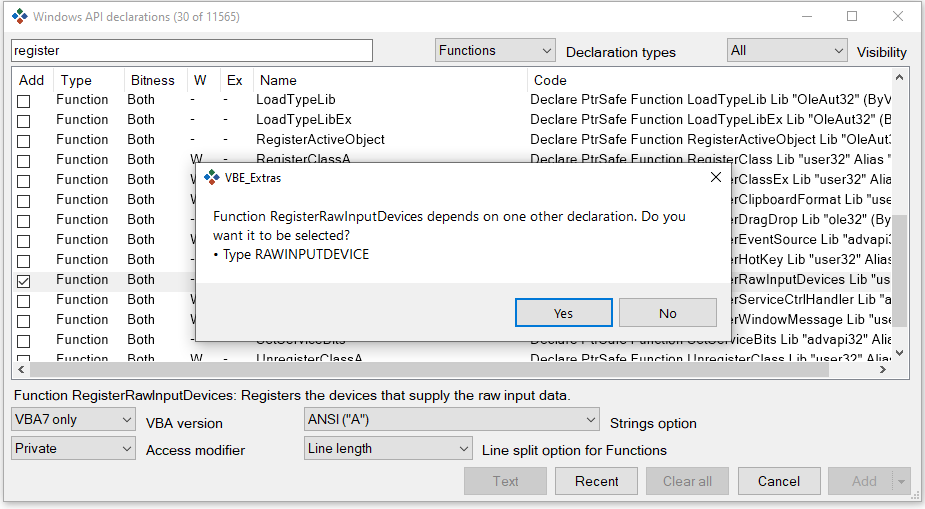Click the Clear all button
The height and width of the screenshot is (509, 925).
(687, 481)
